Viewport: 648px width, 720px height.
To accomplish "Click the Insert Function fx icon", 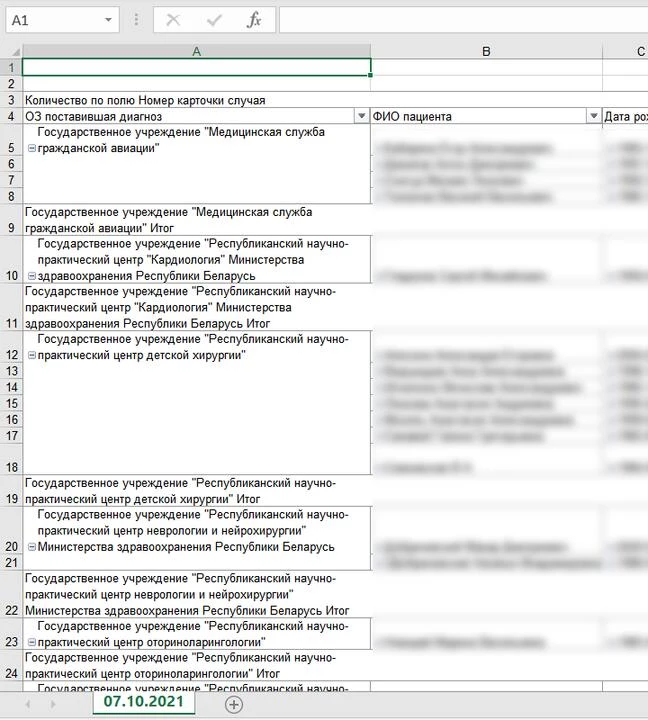I will pyautogui.click(x=254, y=20).
